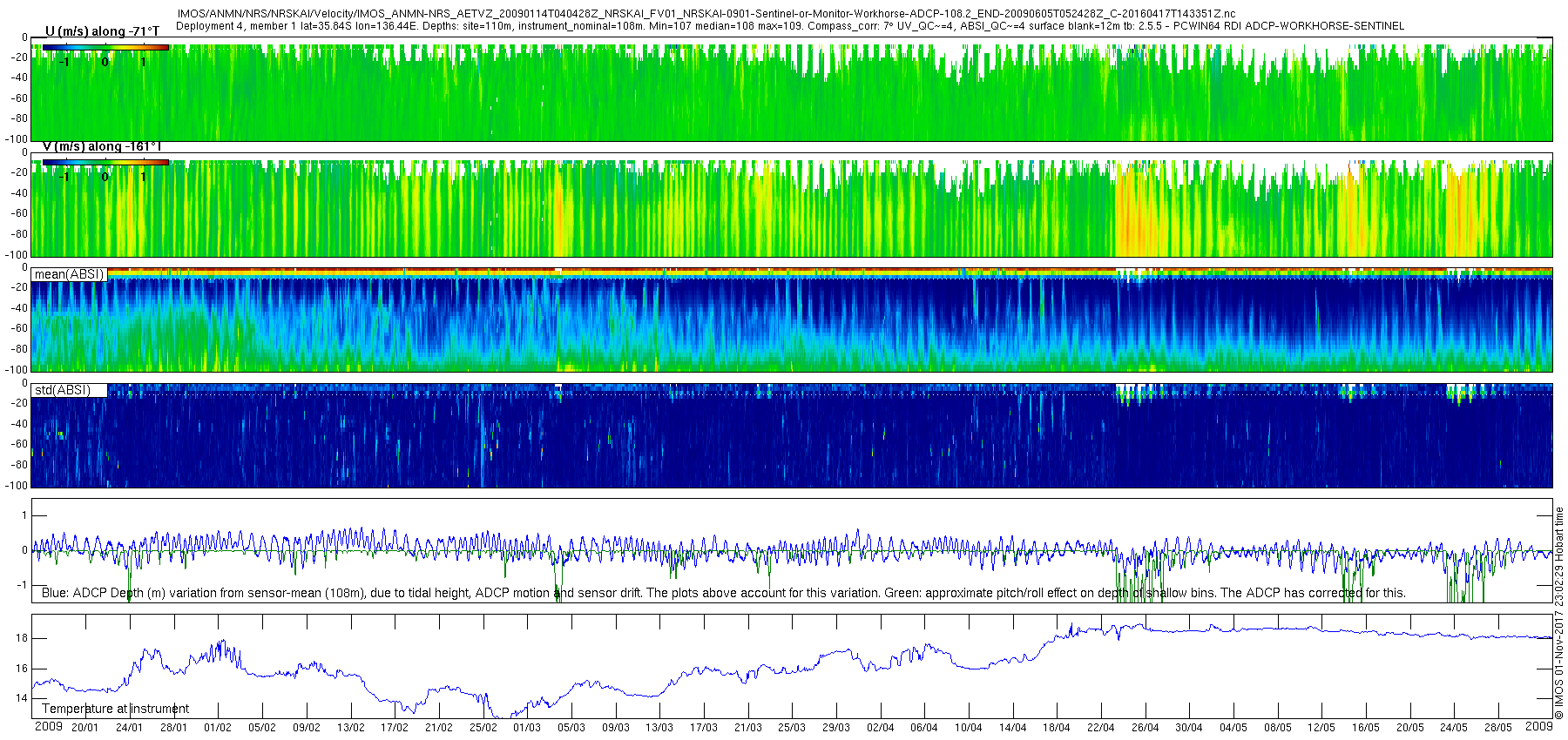This screenshot has width=1568, height=740.
Task: Click the '30/04' date tick label
Action: (x=1189, y=728)
